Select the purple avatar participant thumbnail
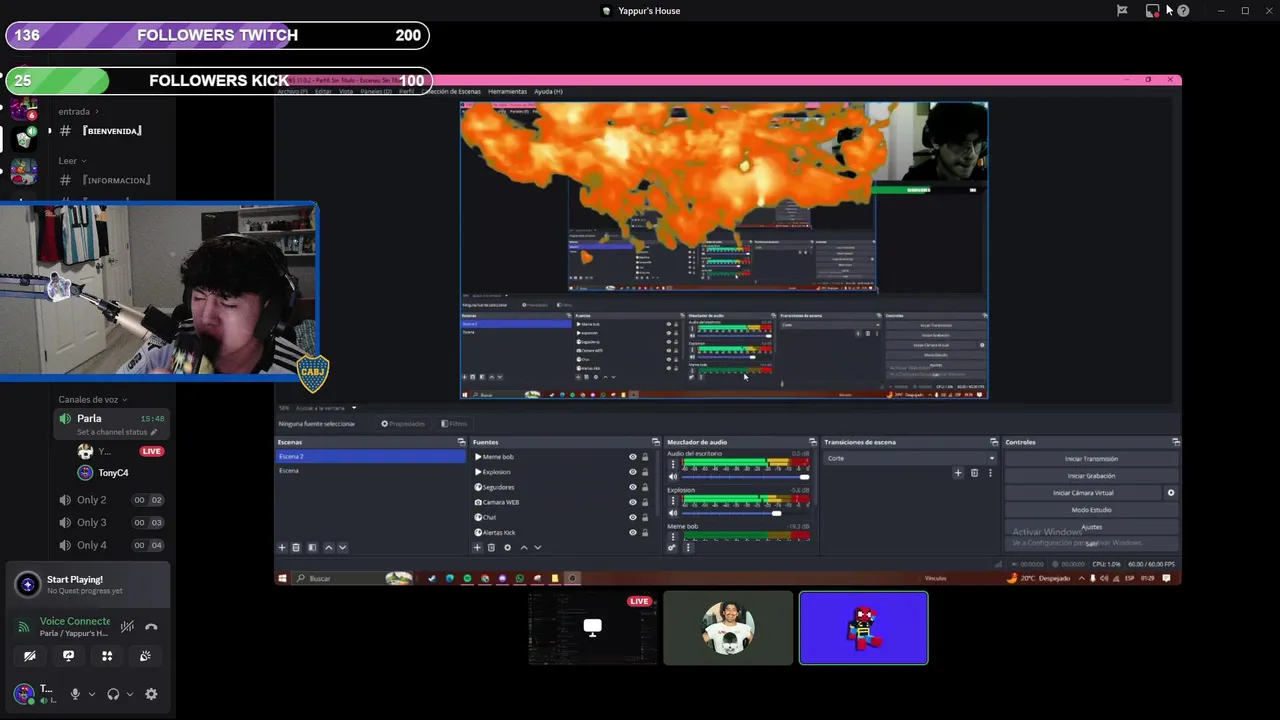Image resolution: width=1280 pixels, height=720 pixels. point(863,628)
